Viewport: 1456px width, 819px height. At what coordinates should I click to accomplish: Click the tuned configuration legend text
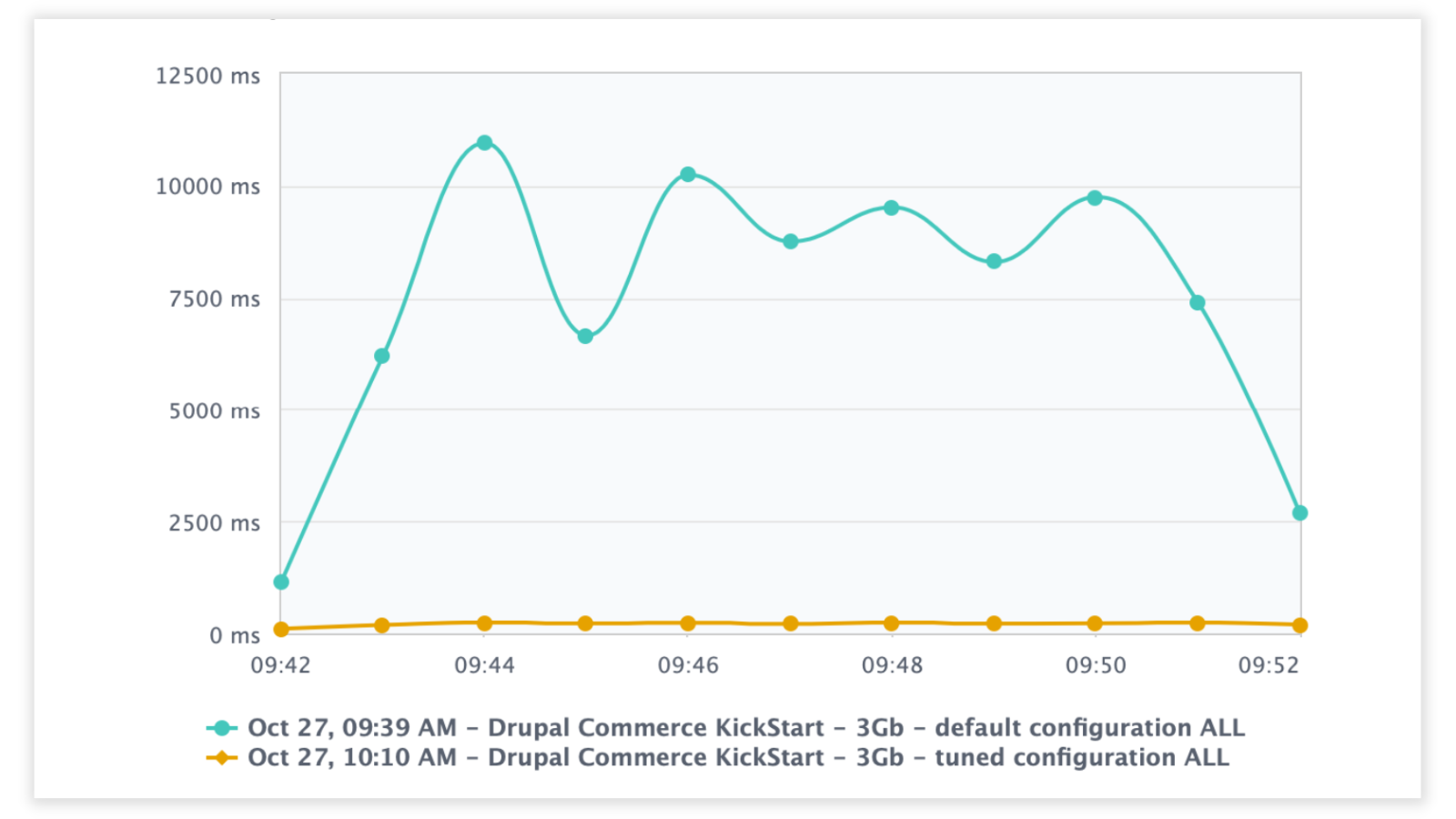(739, 756)
